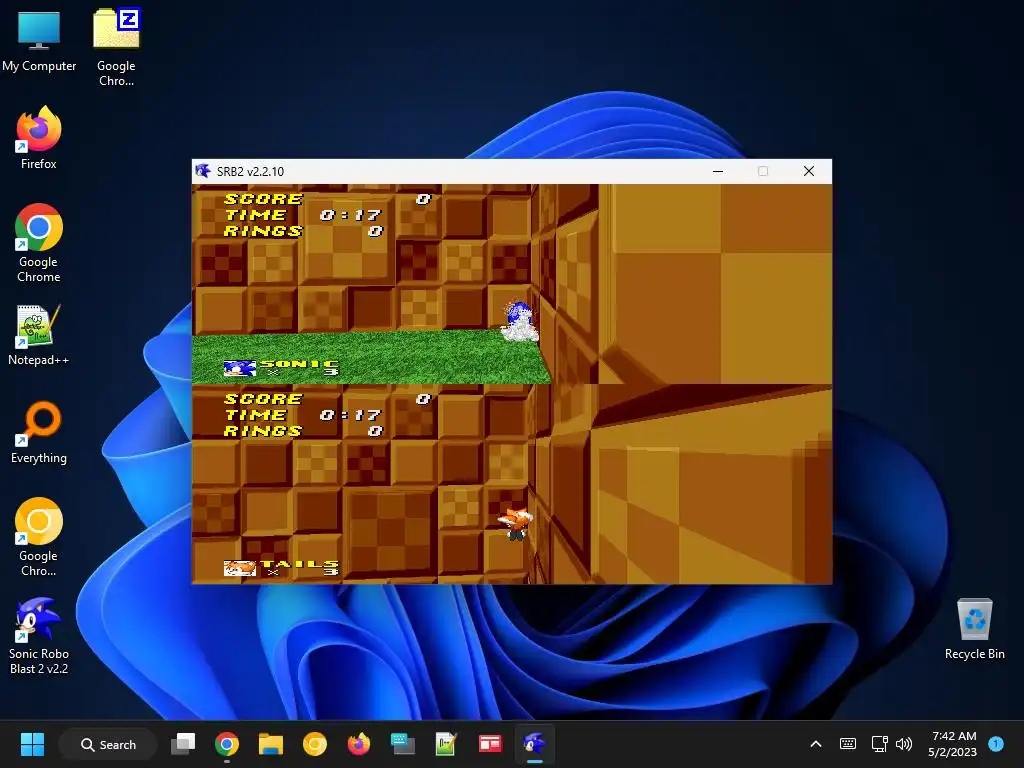Click the SRB2 v2.2.10 title bar icon

point(202,171)
